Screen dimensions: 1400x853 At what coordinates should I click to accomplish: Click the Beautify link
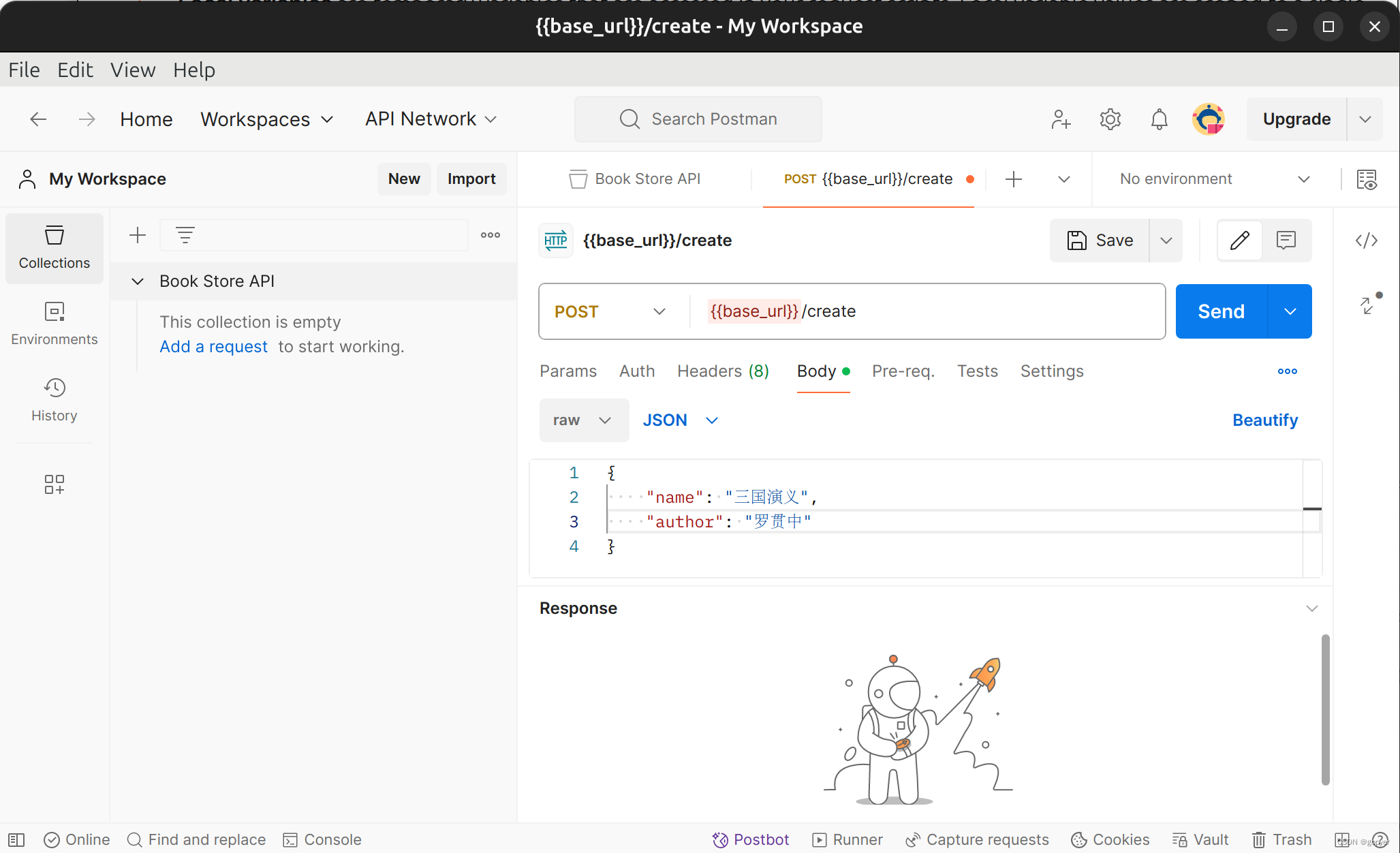(x=1265, y=420)
